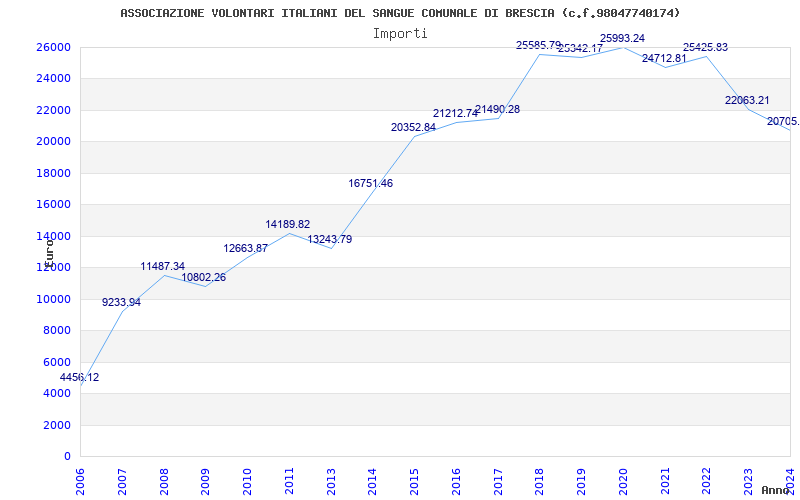The width and height of the screenshot is (800, 500).
Task: Click the Anno axis title
Action: pos(775,490)
